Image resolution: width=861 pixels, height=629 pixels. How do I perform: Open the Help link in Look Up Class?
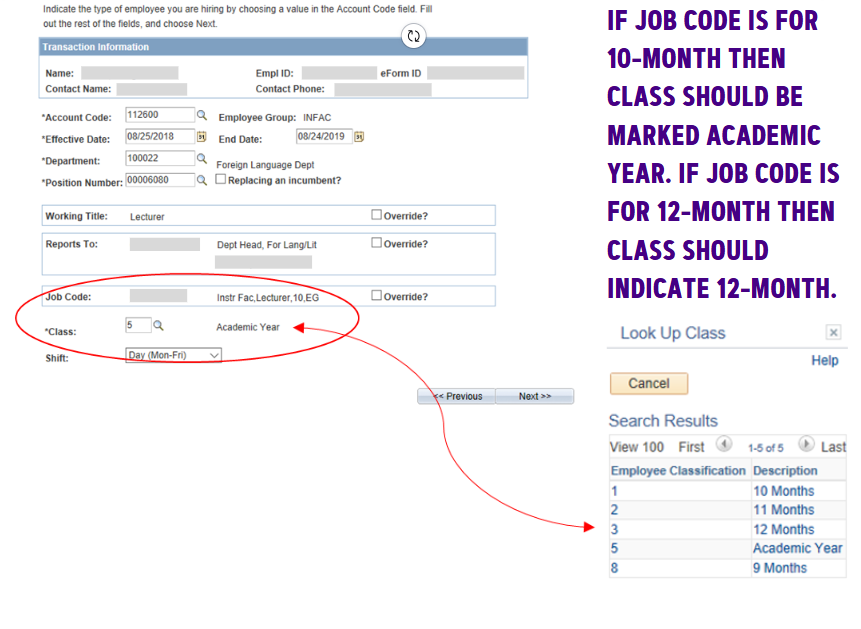tap(825, 360)
